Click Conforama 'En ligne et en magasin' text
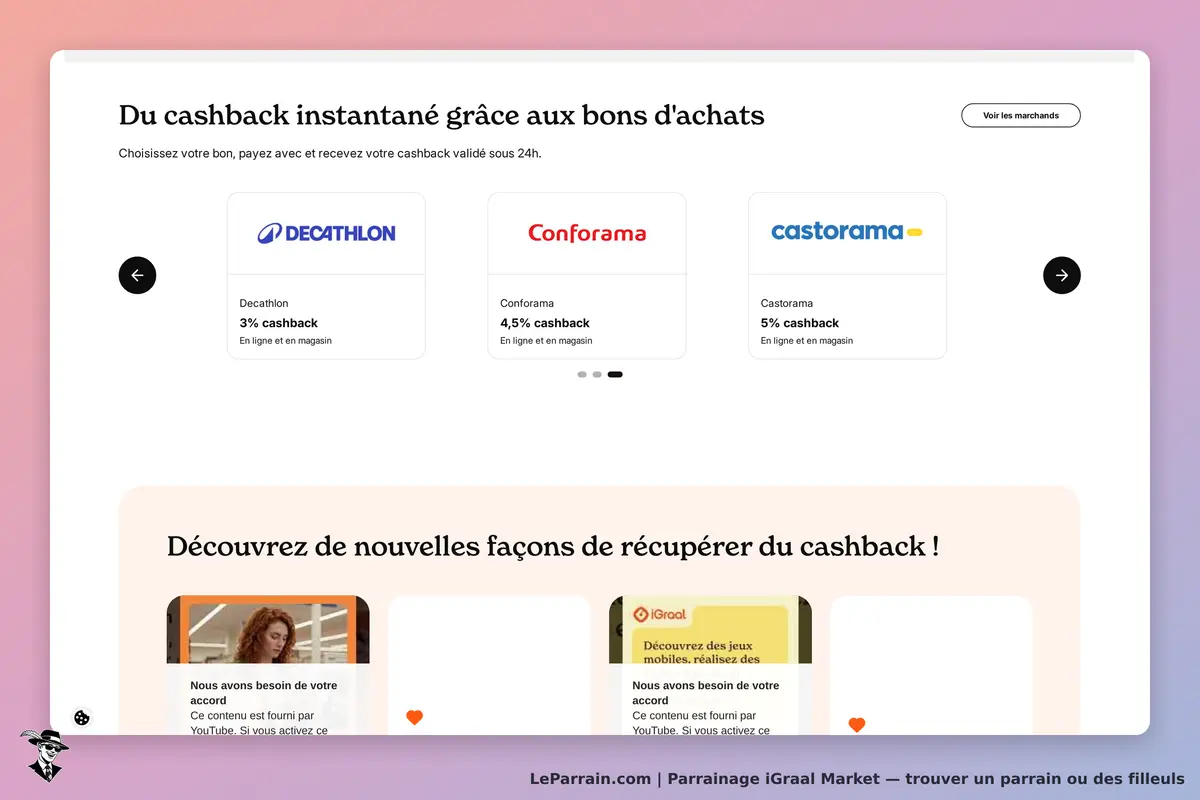 [x=546, y=341]
